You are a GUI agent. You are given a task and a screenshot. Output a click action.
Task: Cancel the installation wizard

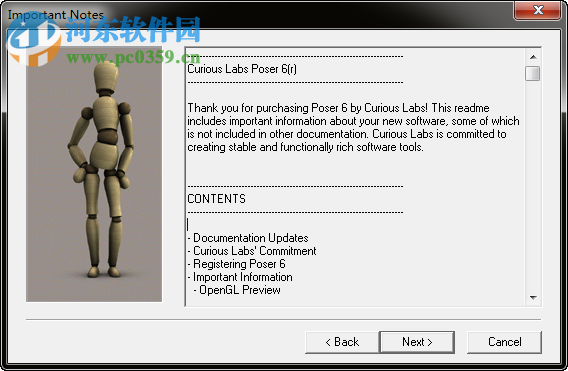tap(504, 342)
